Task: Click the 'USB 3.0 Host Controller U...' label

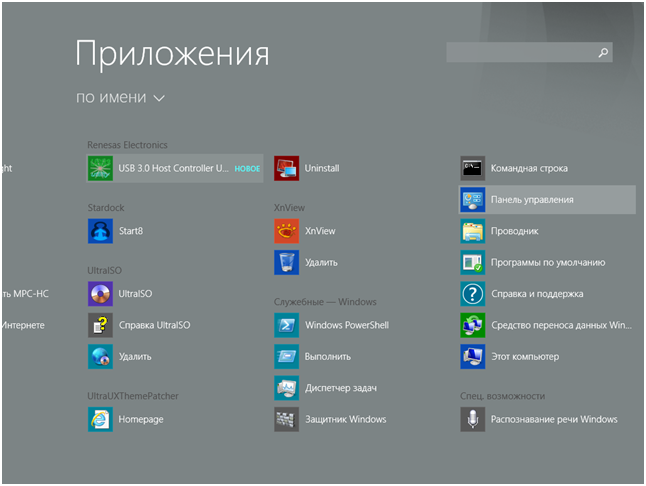Action: click(173, 168)
